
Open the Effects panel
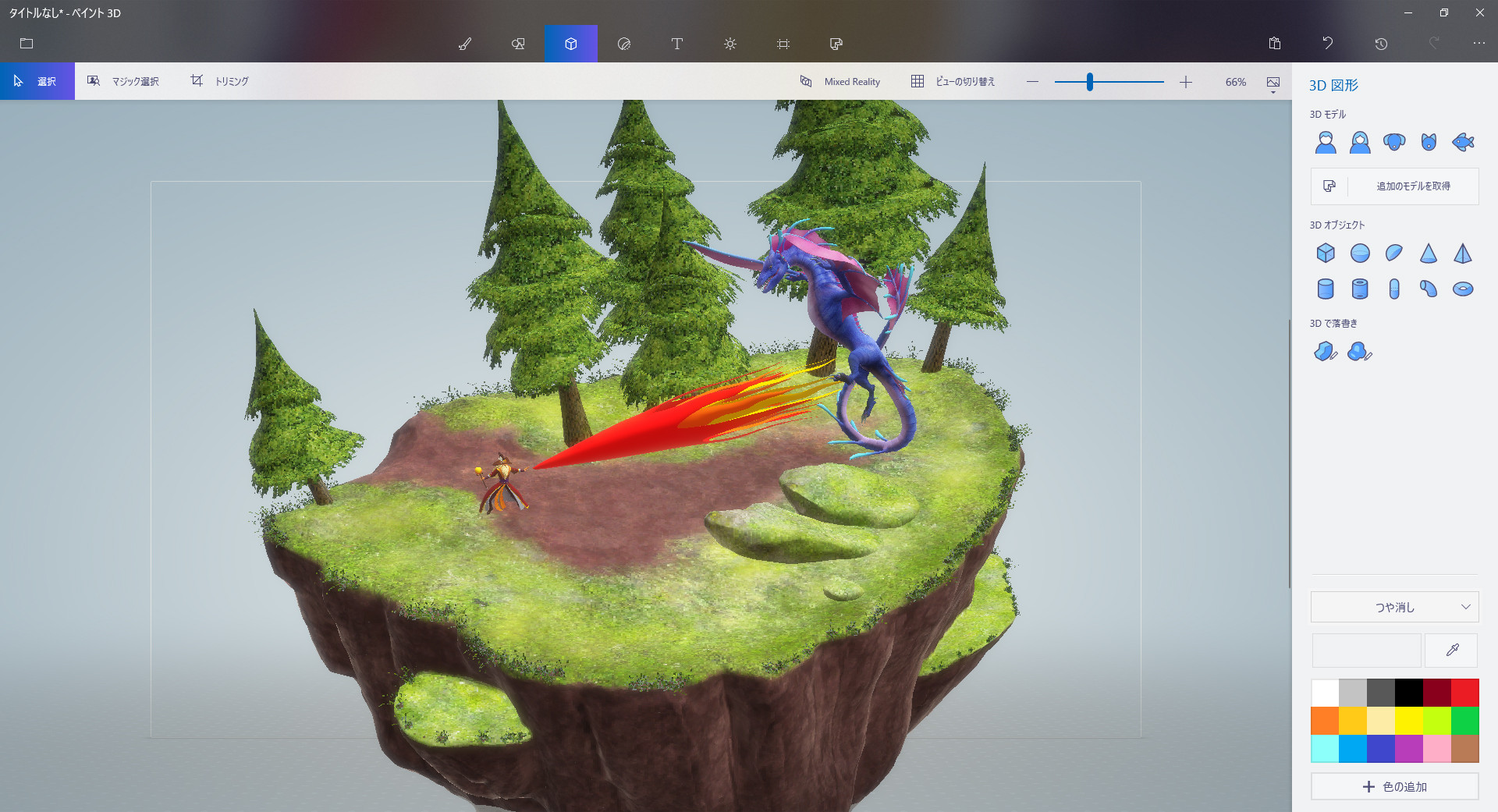(x=730, y=44)
